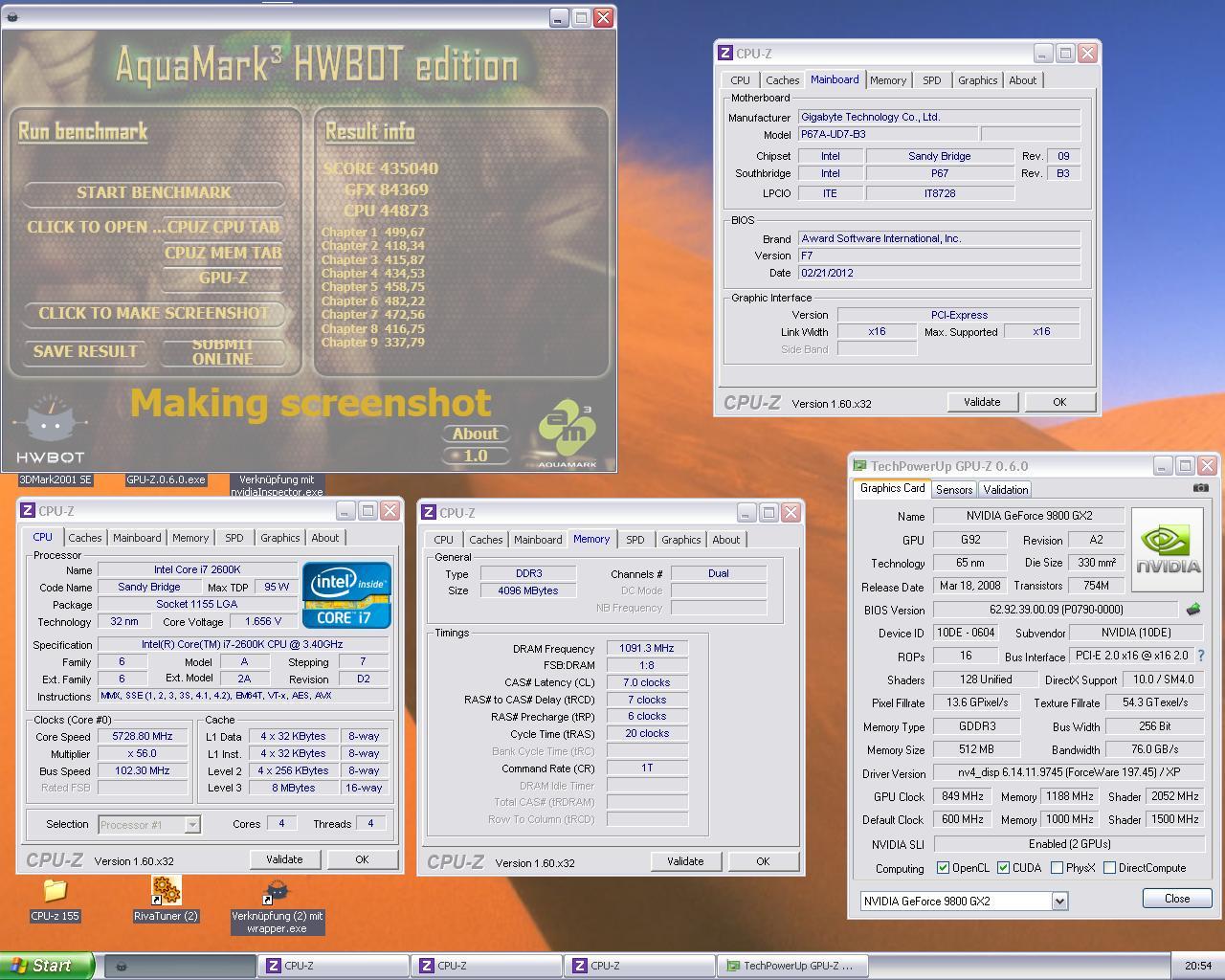This screenshot has height=980, width=1225.
Task: Open Caches tab in the CPU-Z CPU window
Action: [85, 538]
